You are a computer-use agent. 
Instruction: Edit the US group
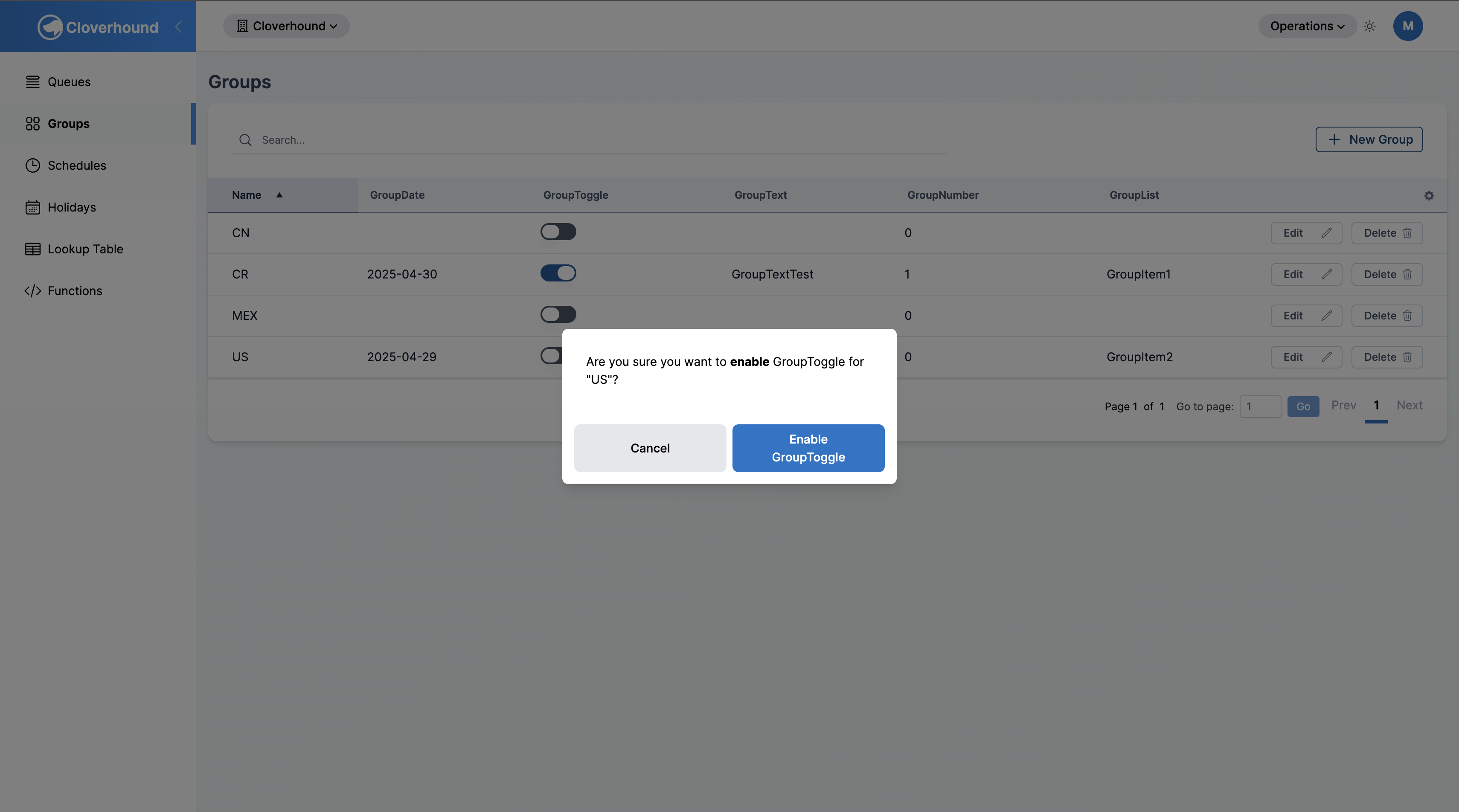[x=1306, y=357]
